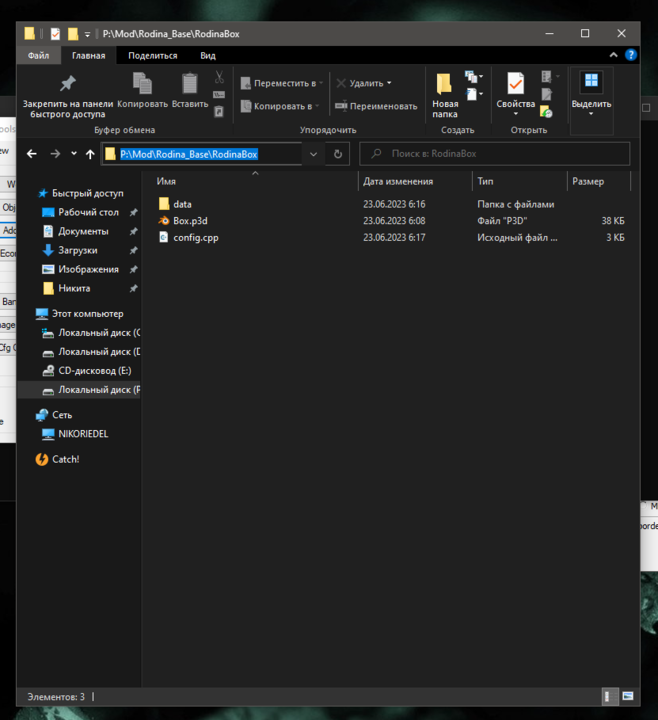
Task: Refresh the current folder view
Action: [338, 154]
